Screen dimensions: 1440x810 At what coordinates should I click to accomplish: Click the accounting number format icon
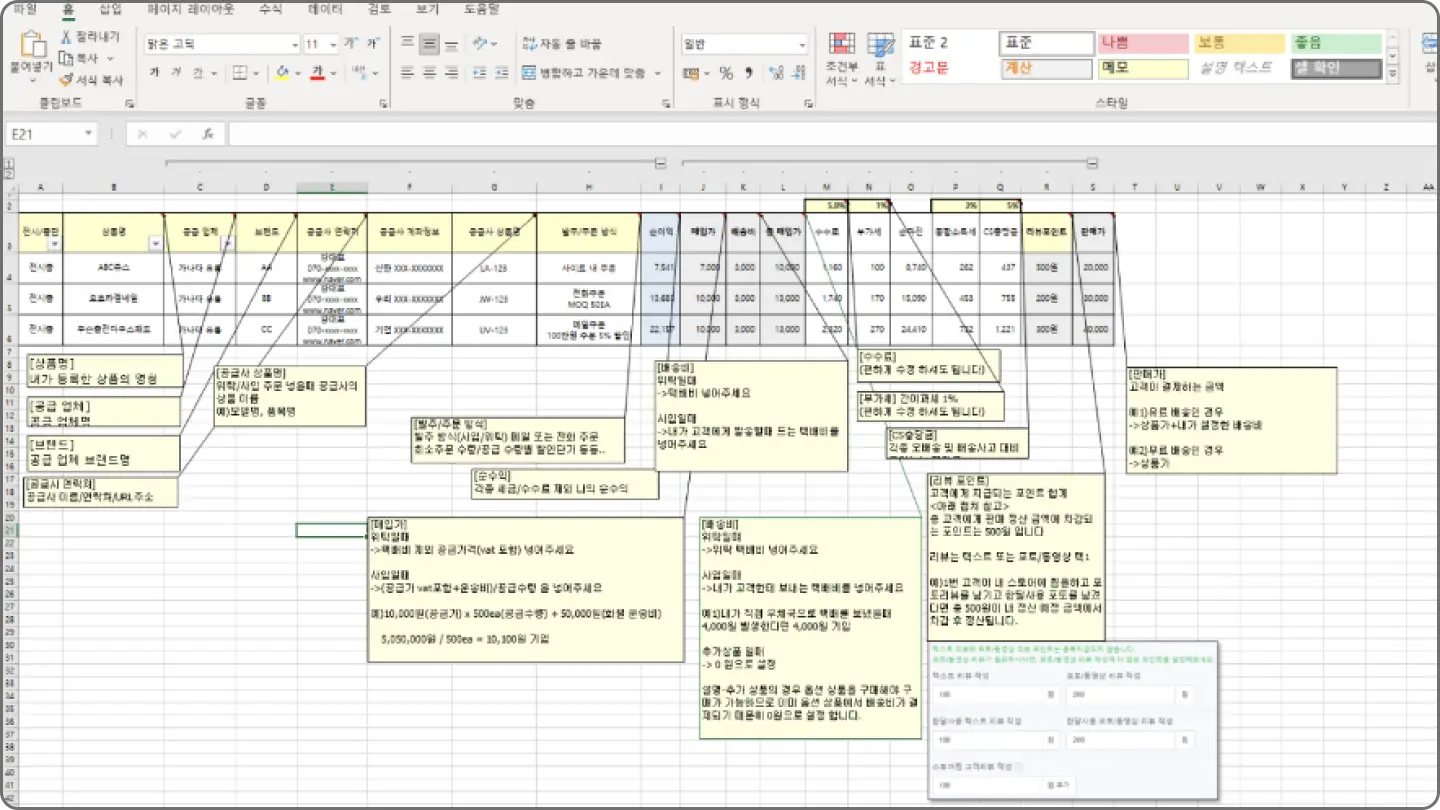[x=690, y=74]
